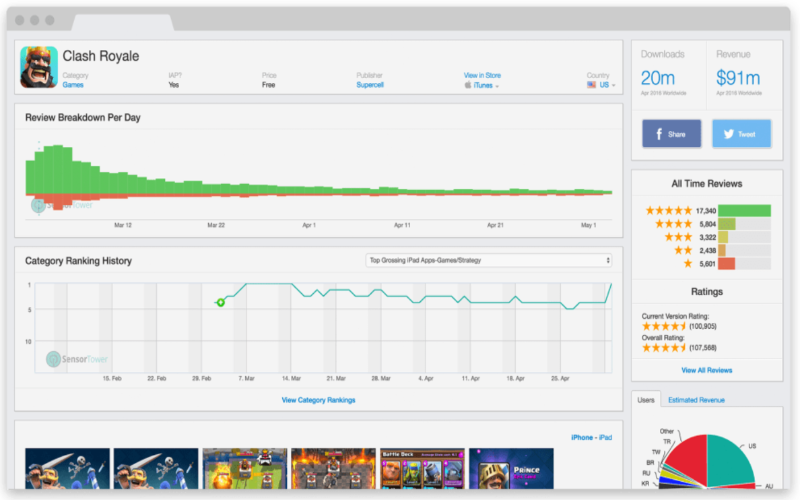
Task: Click View Category Rankings link
Action: (318, 400)
